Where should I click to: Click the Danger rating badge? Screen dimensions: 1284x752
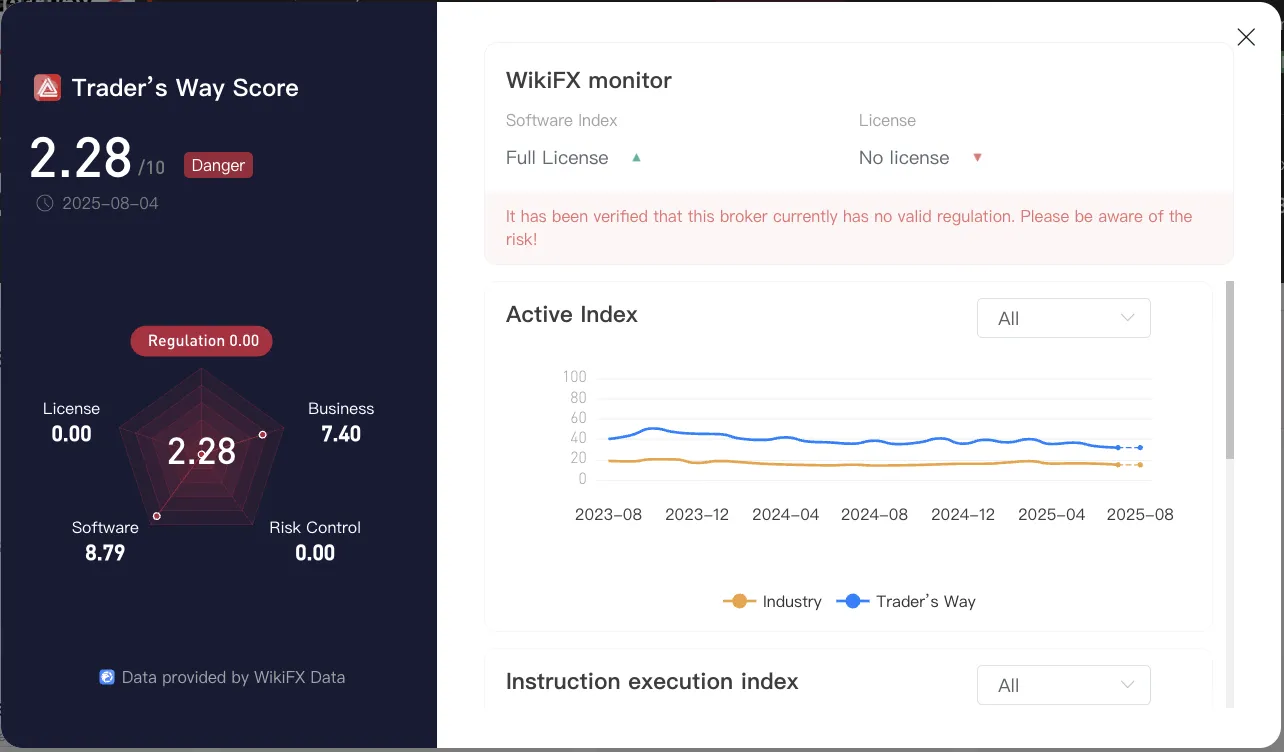click(x=218, y=165)
